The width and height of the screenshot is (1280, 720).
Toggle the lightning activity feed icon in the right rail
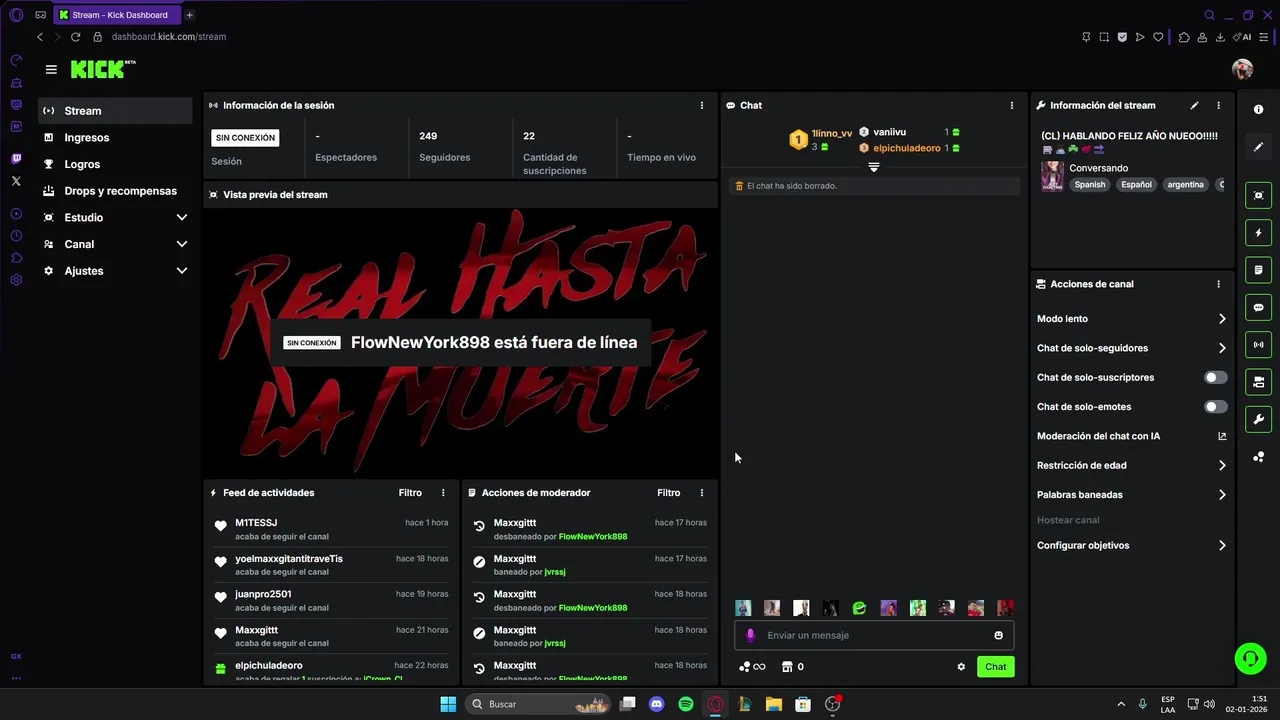point(1258,233)
